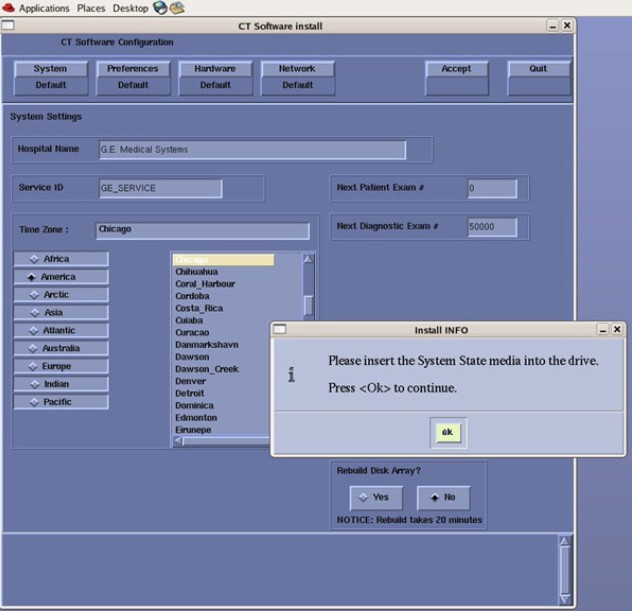Click the info icon in Install INFO dialog
Screen dimensions: 632x611
click(291, 375)
